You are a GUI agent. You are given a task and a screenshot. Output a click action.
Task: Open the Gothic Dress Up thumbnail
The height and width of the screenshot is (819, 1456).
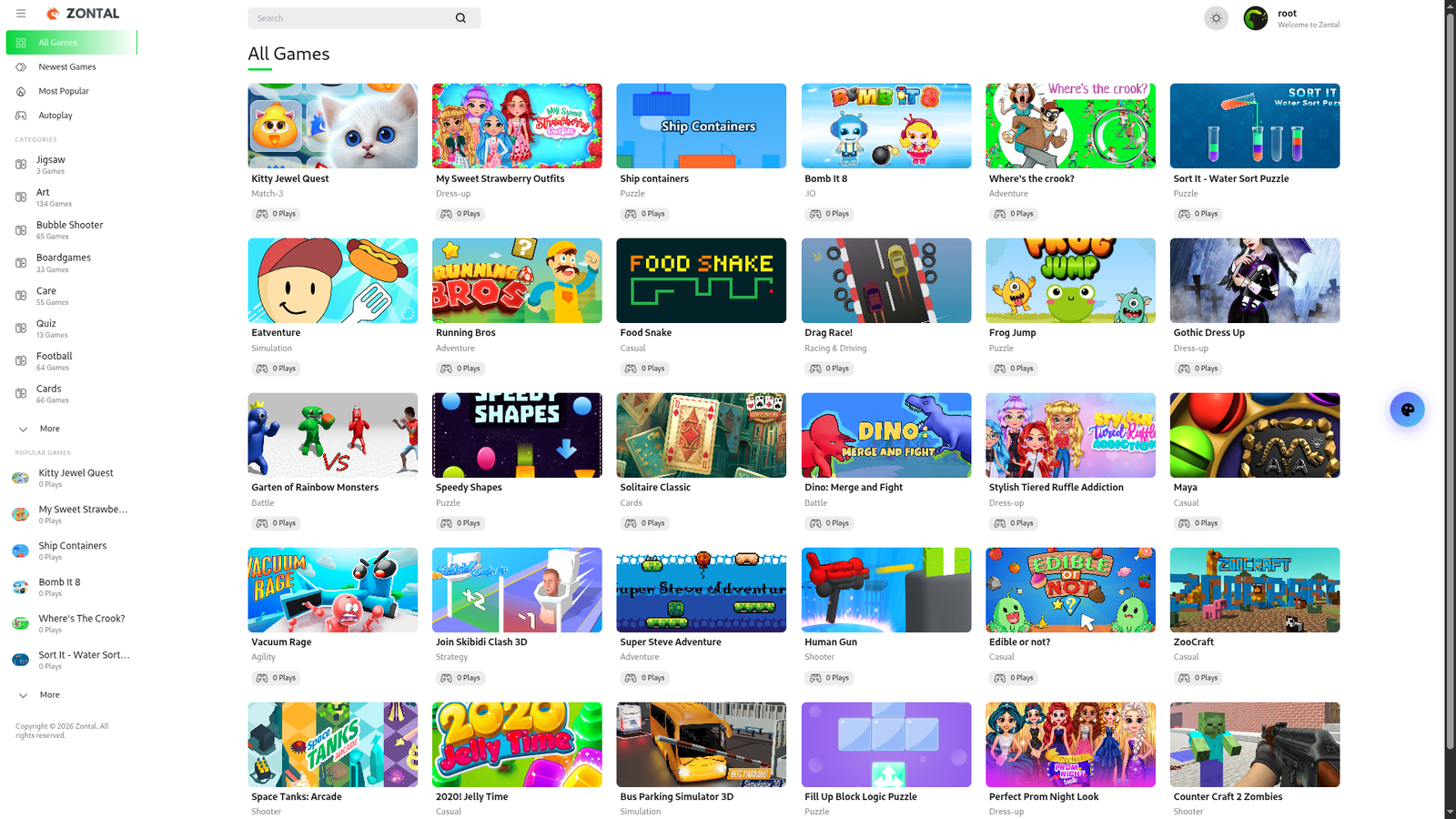1254,280
